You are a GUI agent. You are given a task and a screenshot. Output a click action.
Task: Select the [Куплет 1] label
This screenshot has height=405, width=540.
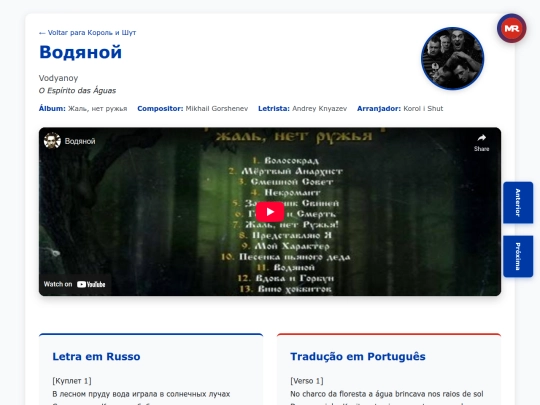click(x=72, y=381)
